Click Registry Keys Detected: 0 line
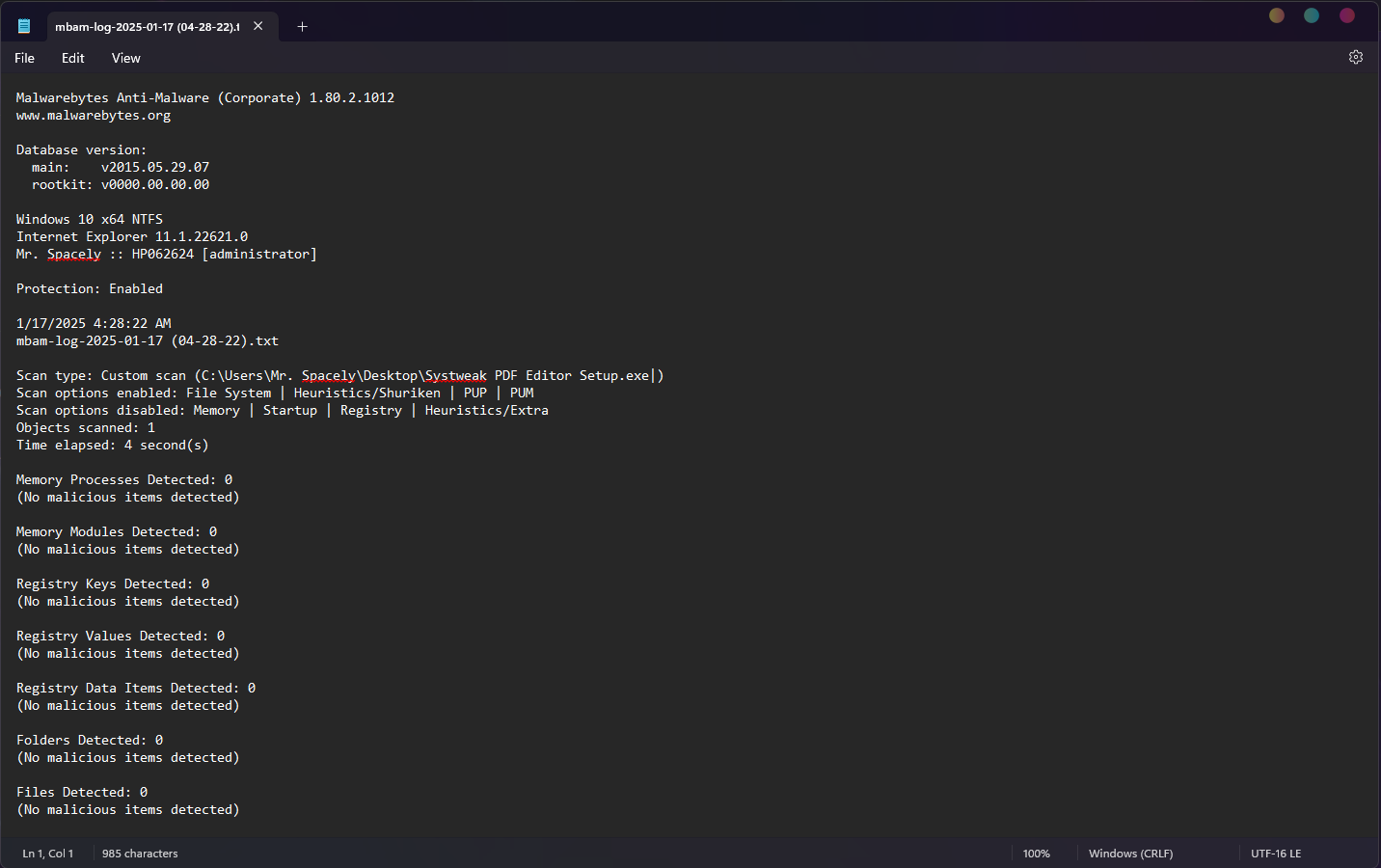The image size is (1381, 868). click(x=113, y=584)
